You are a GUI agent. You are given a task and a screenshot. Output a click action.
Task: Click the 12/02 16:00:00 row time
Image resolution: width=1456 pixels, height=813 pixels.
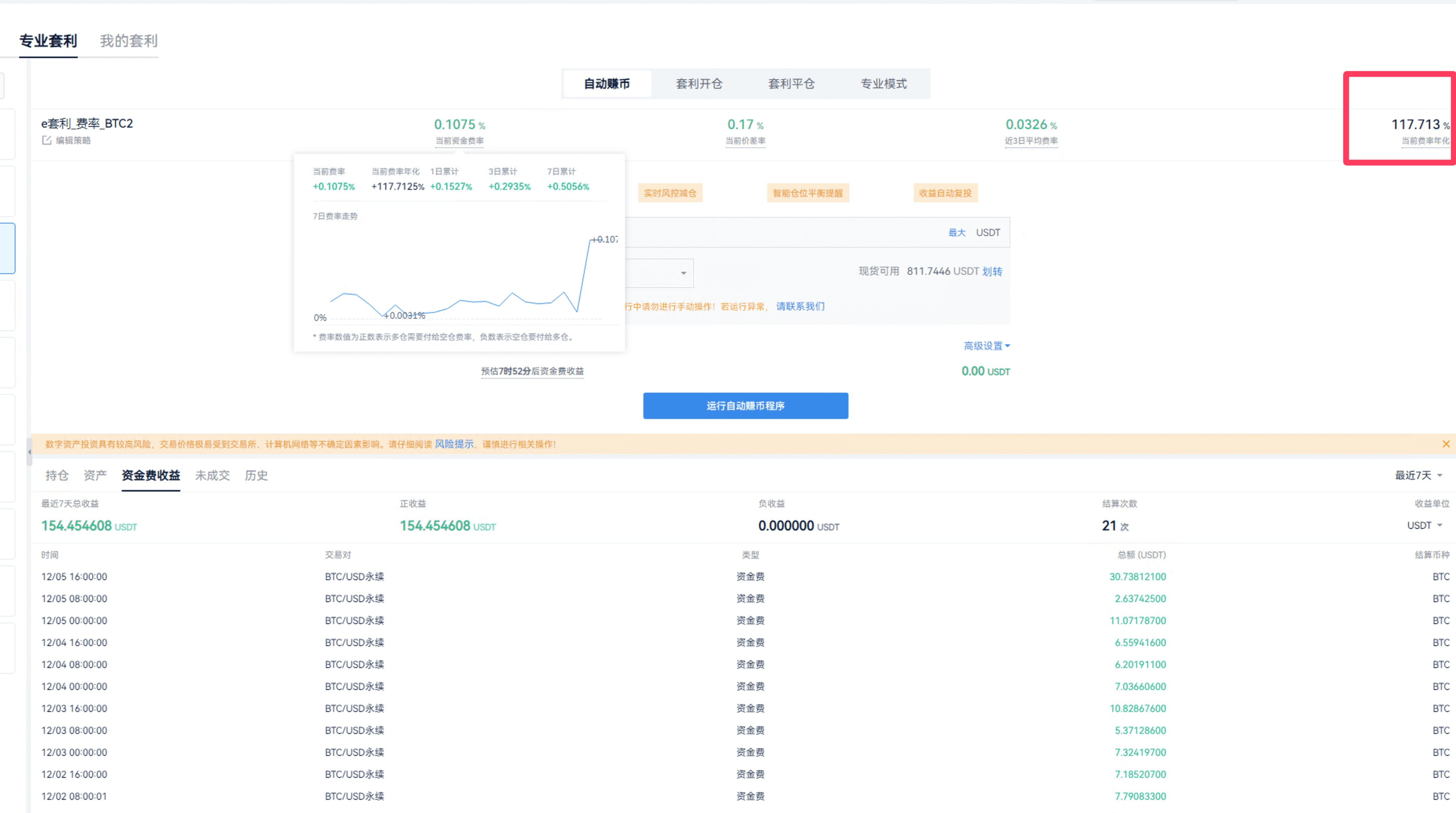click(74, 775)
